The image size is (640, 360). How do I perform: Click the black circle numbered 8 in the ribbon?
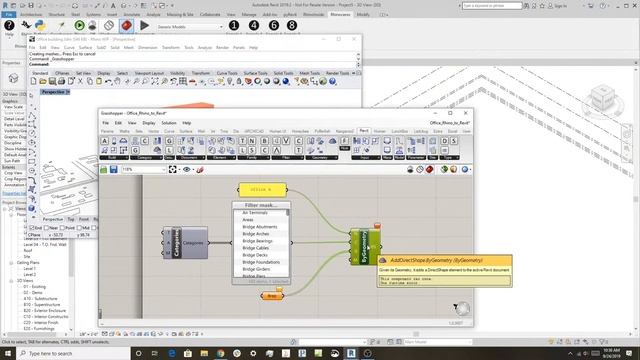point(292,25)
